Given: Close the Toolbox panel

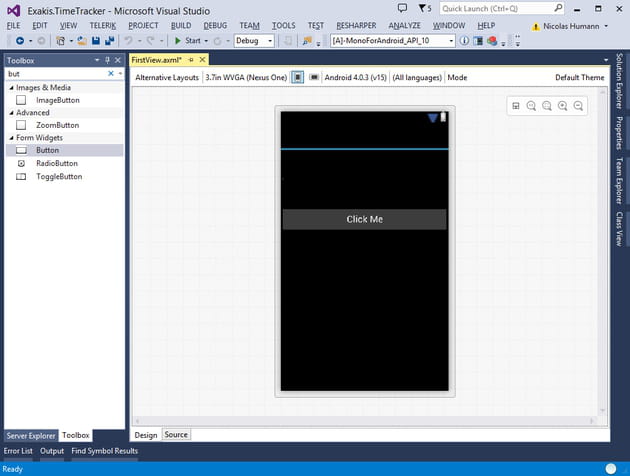Looking at the screenshot, I should (x=118, y=60).
